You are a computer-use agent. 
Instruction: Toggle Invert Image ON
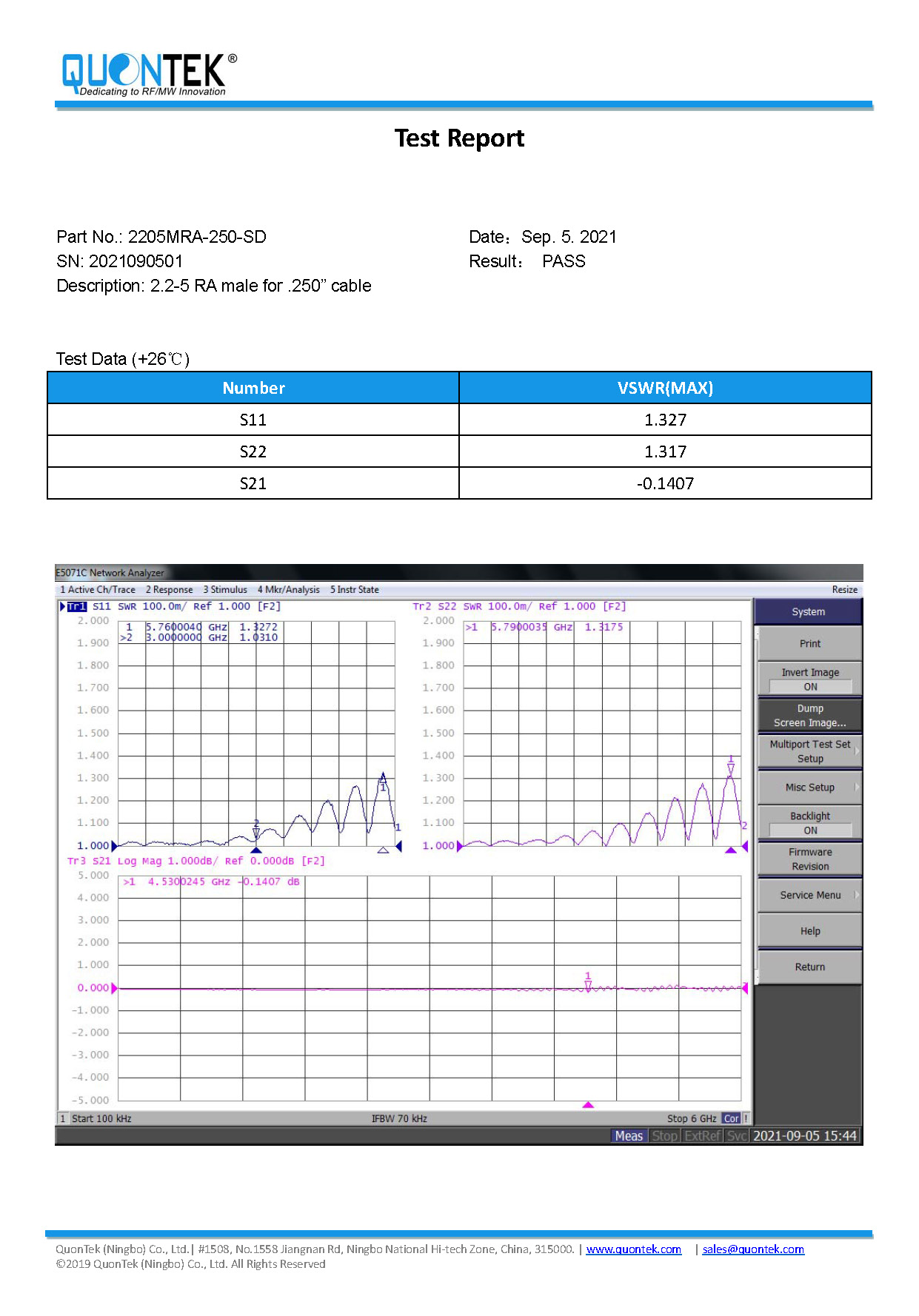809,679
